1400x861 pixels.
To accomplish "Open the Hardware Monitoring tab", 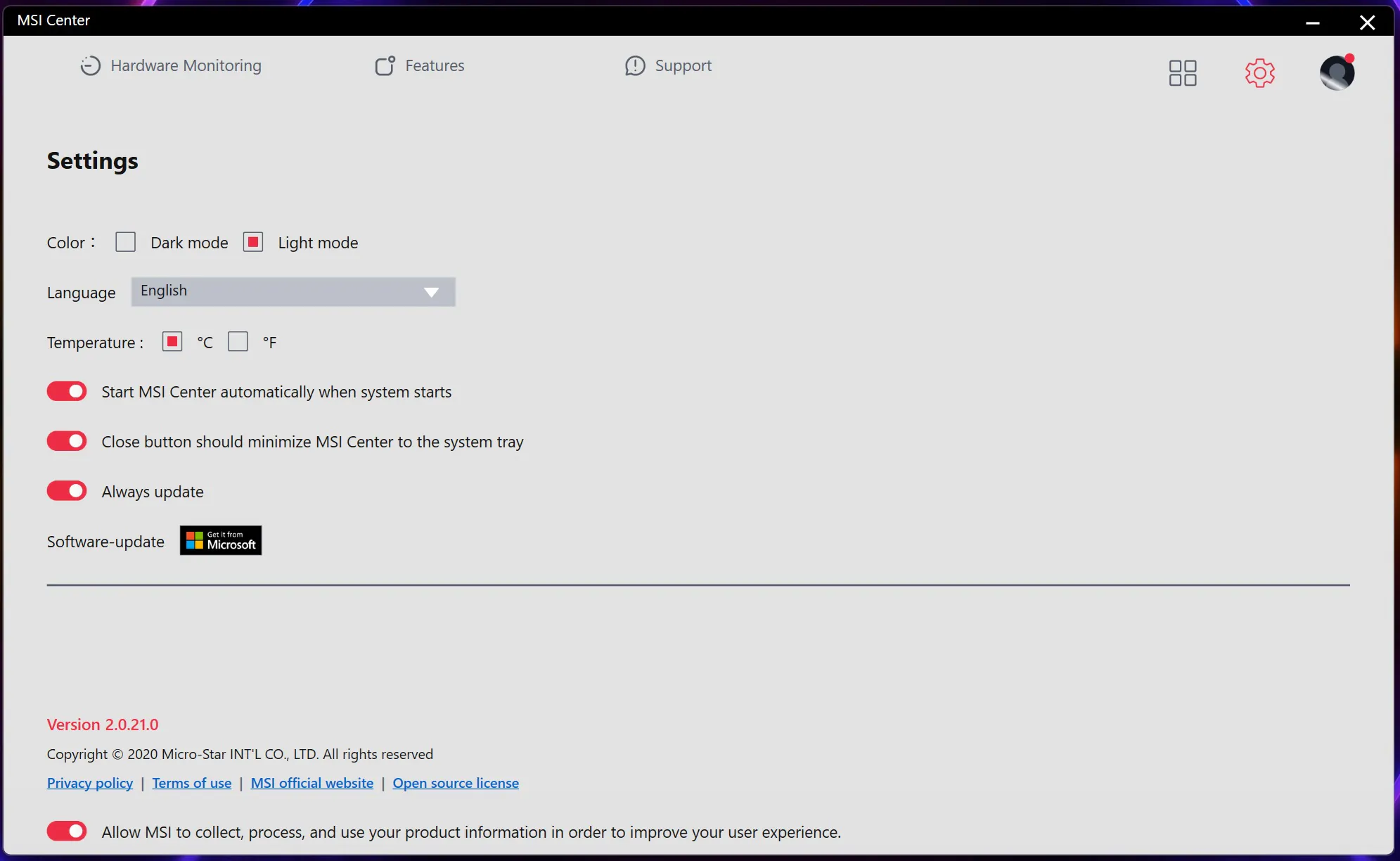I will [x=170, y=65].
